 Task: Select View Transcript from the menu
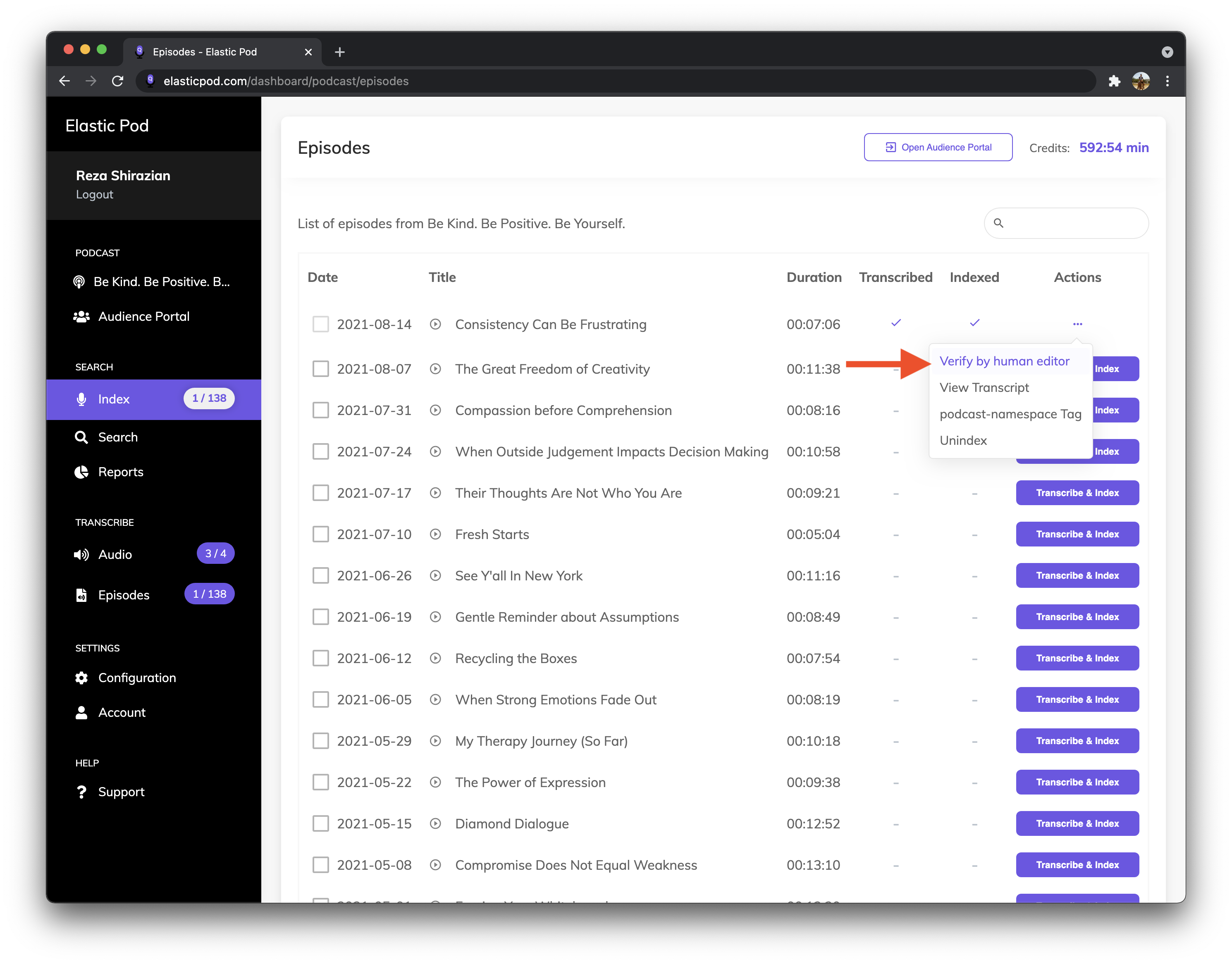point(984,388)
